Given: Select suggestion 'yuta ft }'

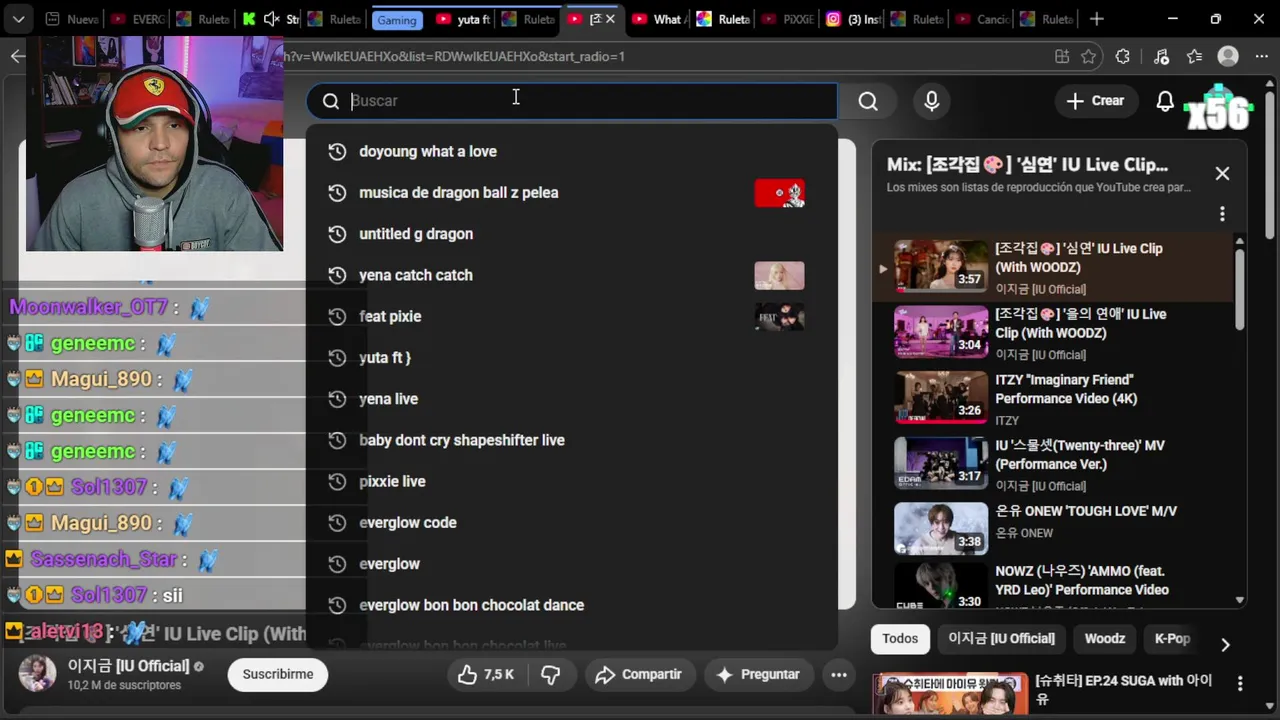Looking at the screenshot, I should click(x=571, y=358).
